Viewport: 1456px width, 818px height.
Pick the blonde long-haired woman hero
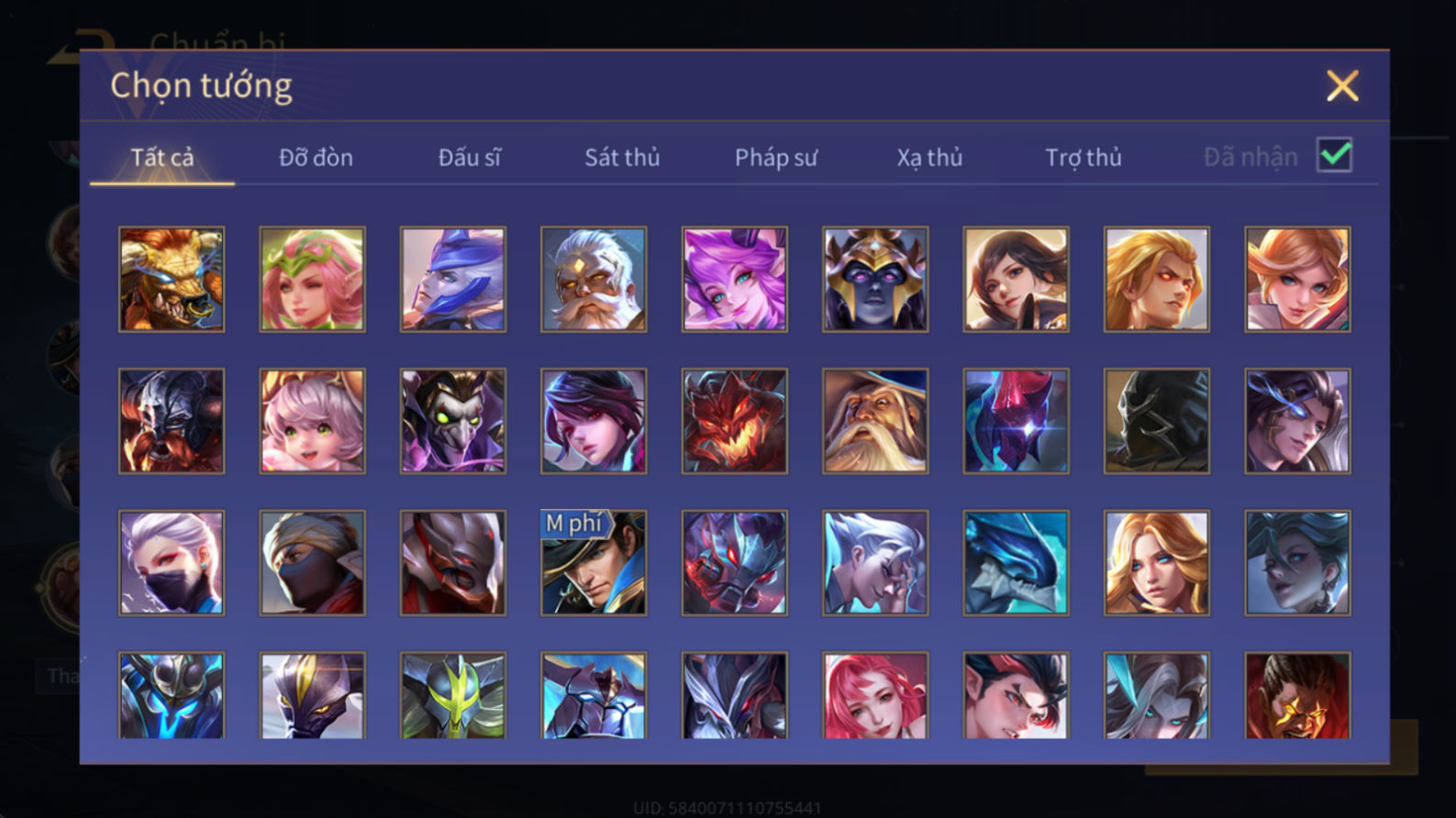[1157, 562]
